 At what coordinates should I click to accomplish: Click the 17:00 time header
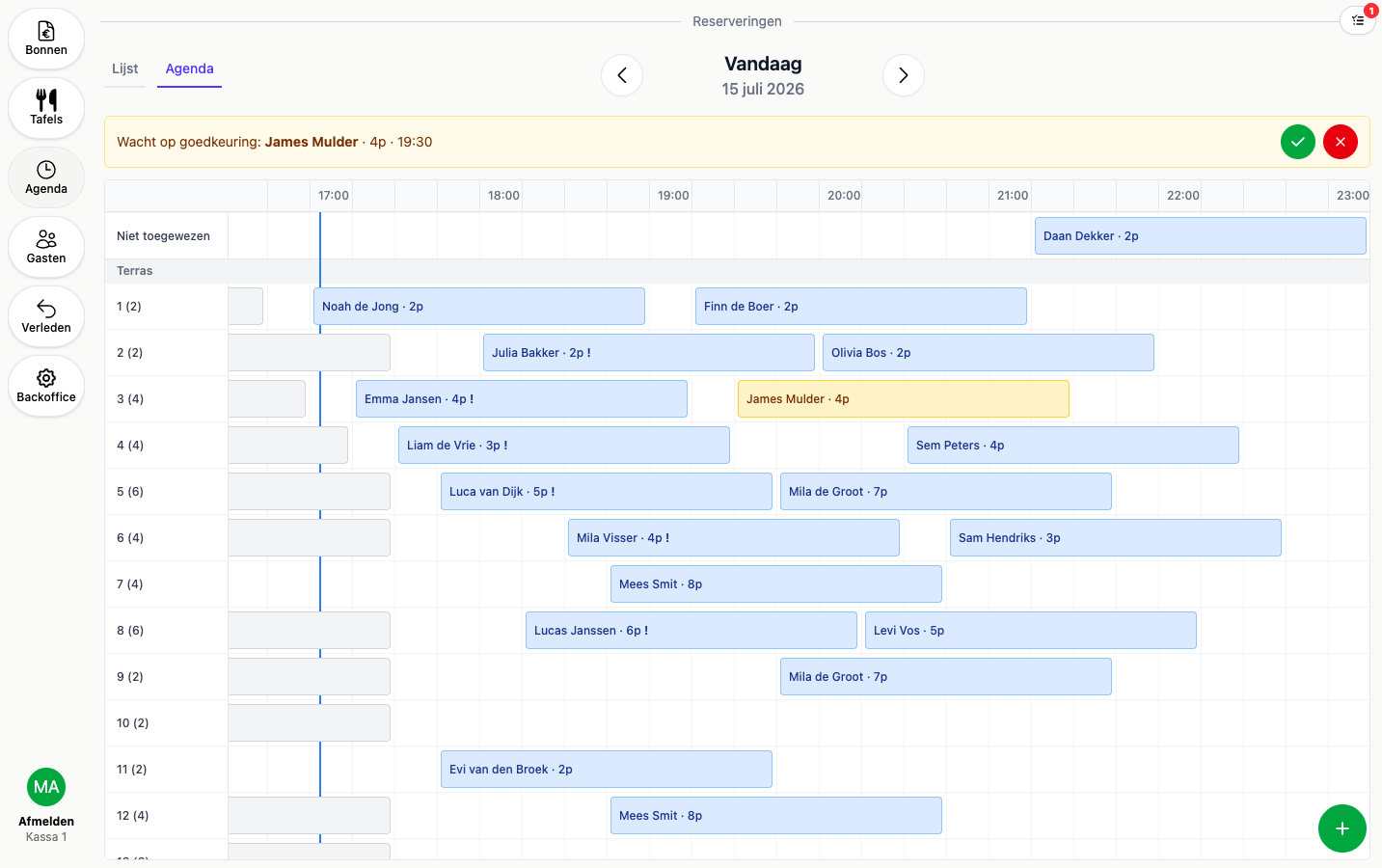[334, 196]
